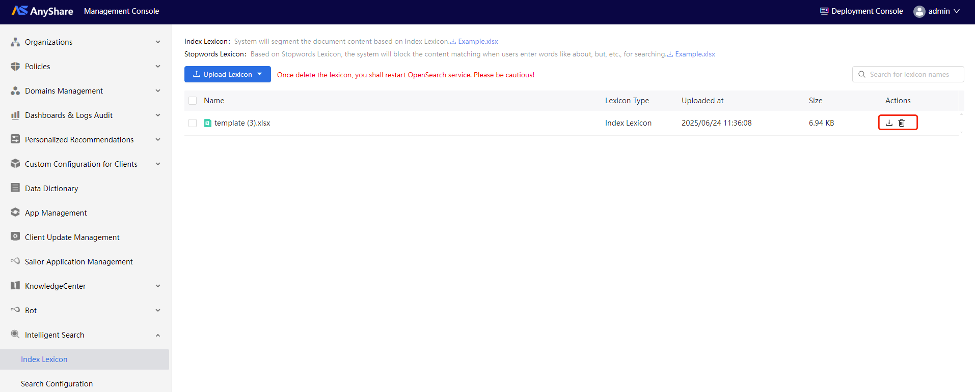Screen dimensions: 976x392
Task: Click the 6.94 KB size cell
Action: tap(821, 123)
